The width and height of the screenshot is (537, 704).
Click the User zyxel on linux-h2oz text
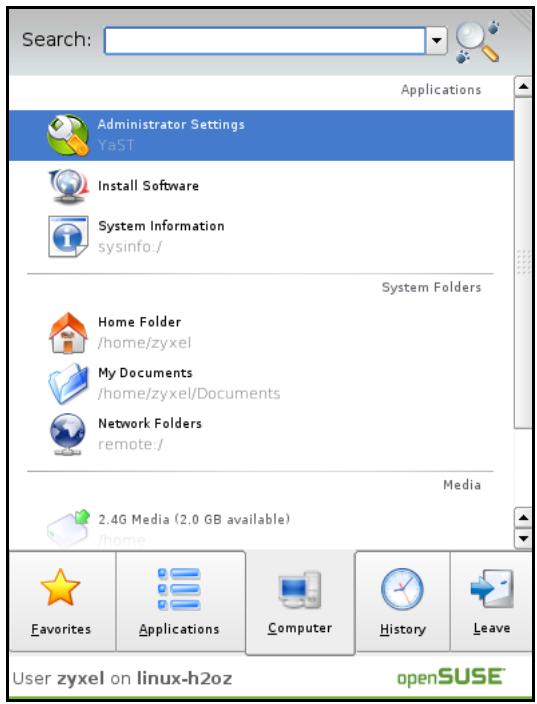(x=122, y=678)
